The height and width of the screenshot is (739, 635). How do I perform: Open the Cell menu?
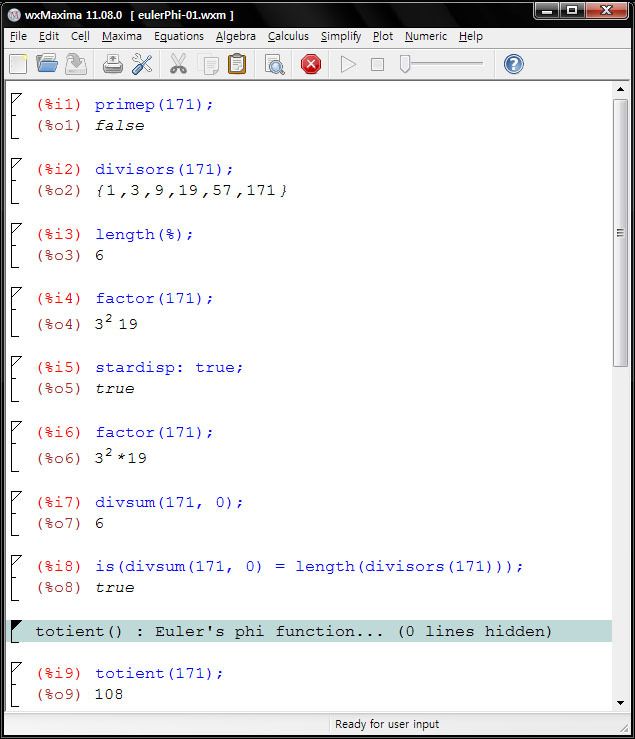[80, 36]
